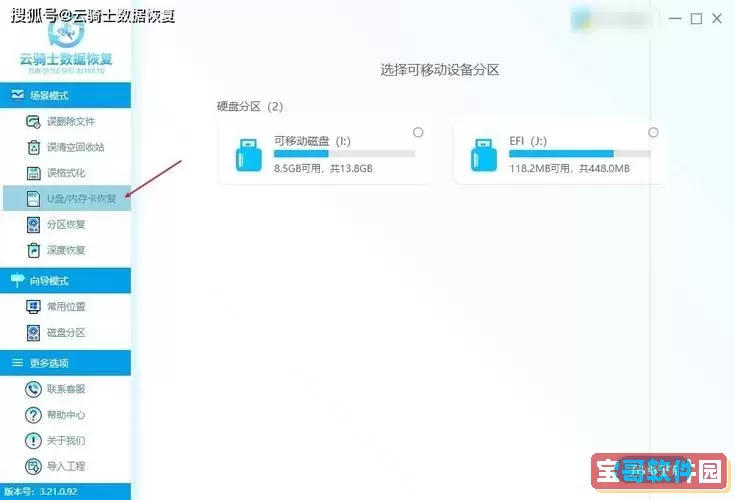The width and height of the screenshot is (735, 500).
Task: Click the 常用位置 monitor icon
Action: (x=33, y=307)
